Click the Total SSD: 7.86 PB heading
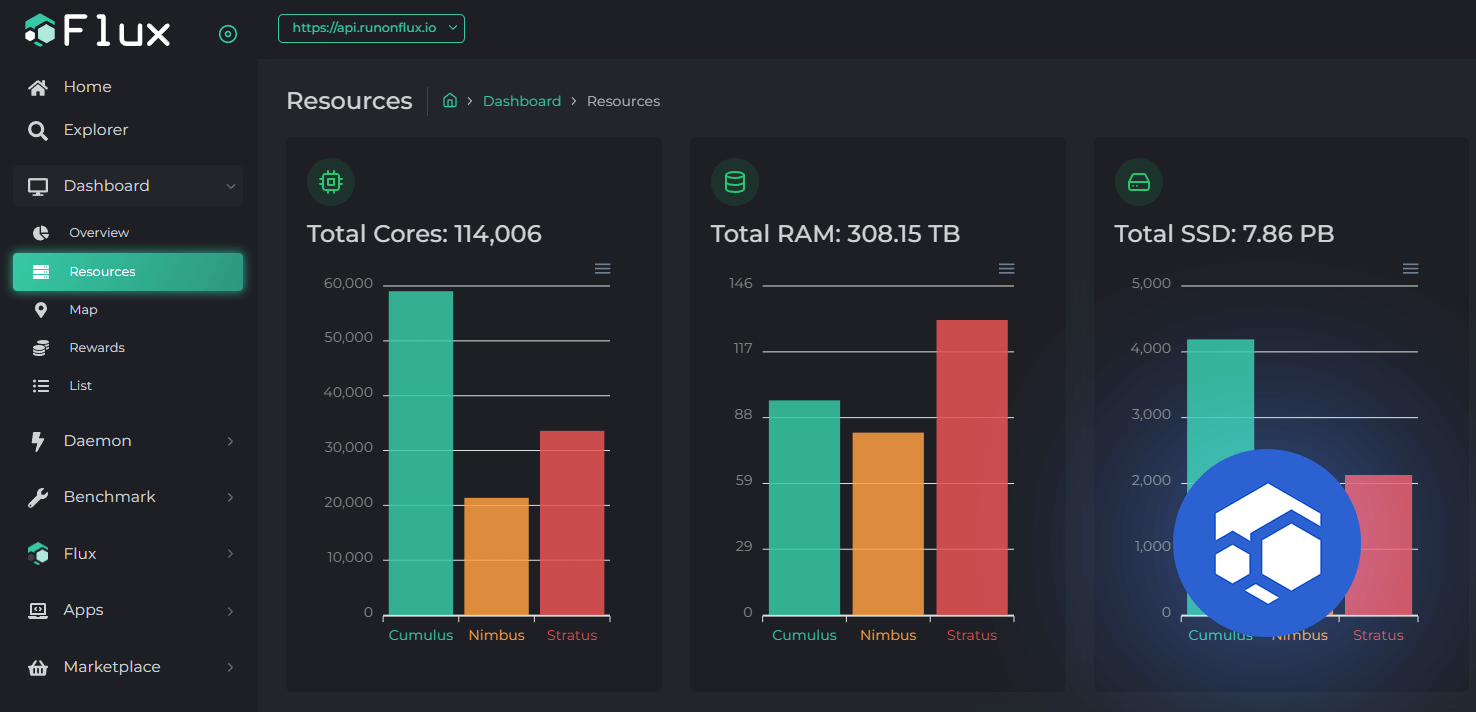The image size is (1476, 712). click(1224, 234)
